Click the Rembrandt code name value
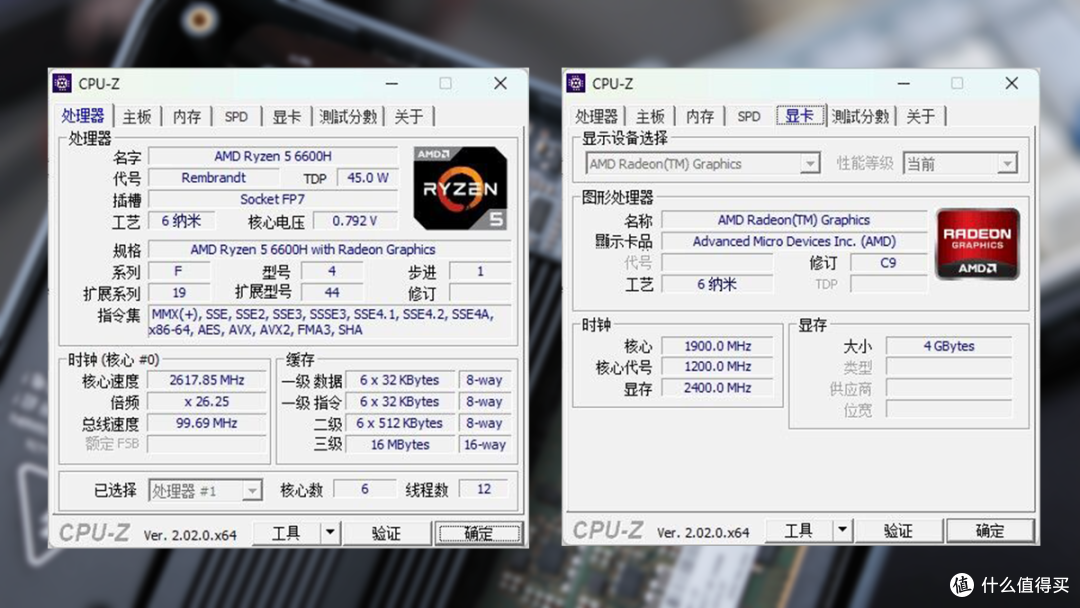 [x=214, y=178]
